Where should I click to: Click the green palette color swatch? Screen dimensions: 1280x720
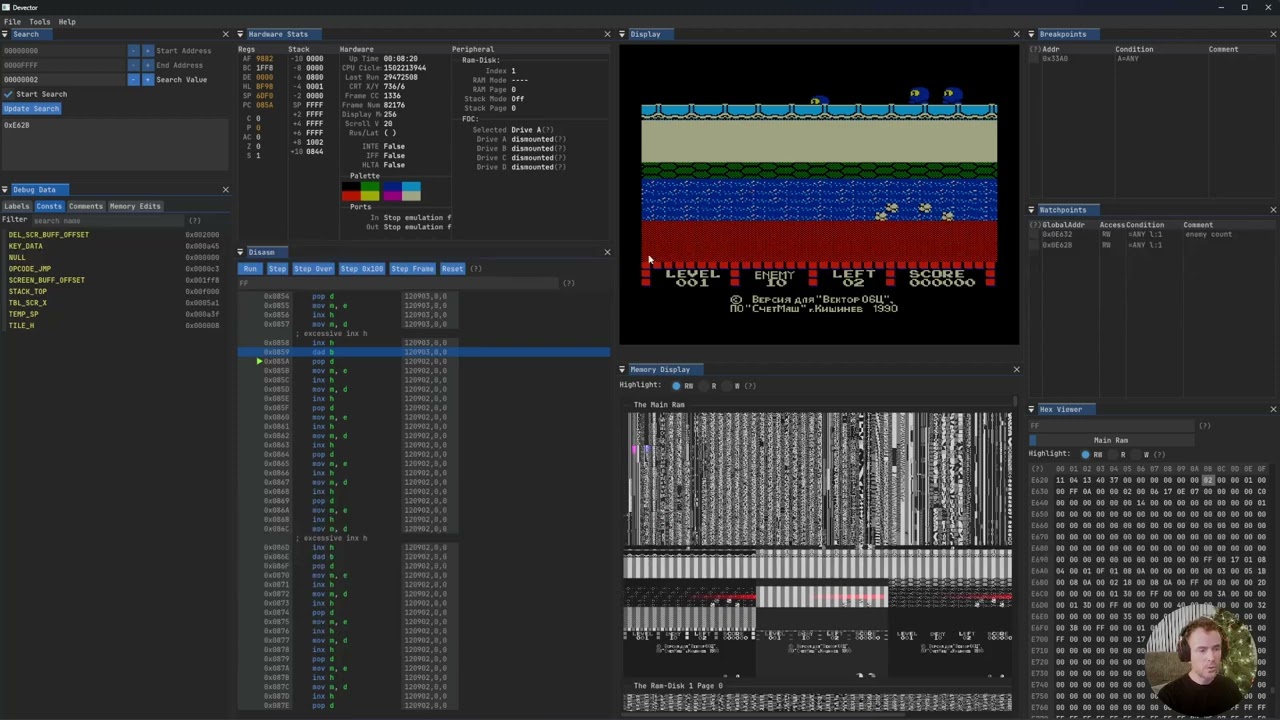370,186
